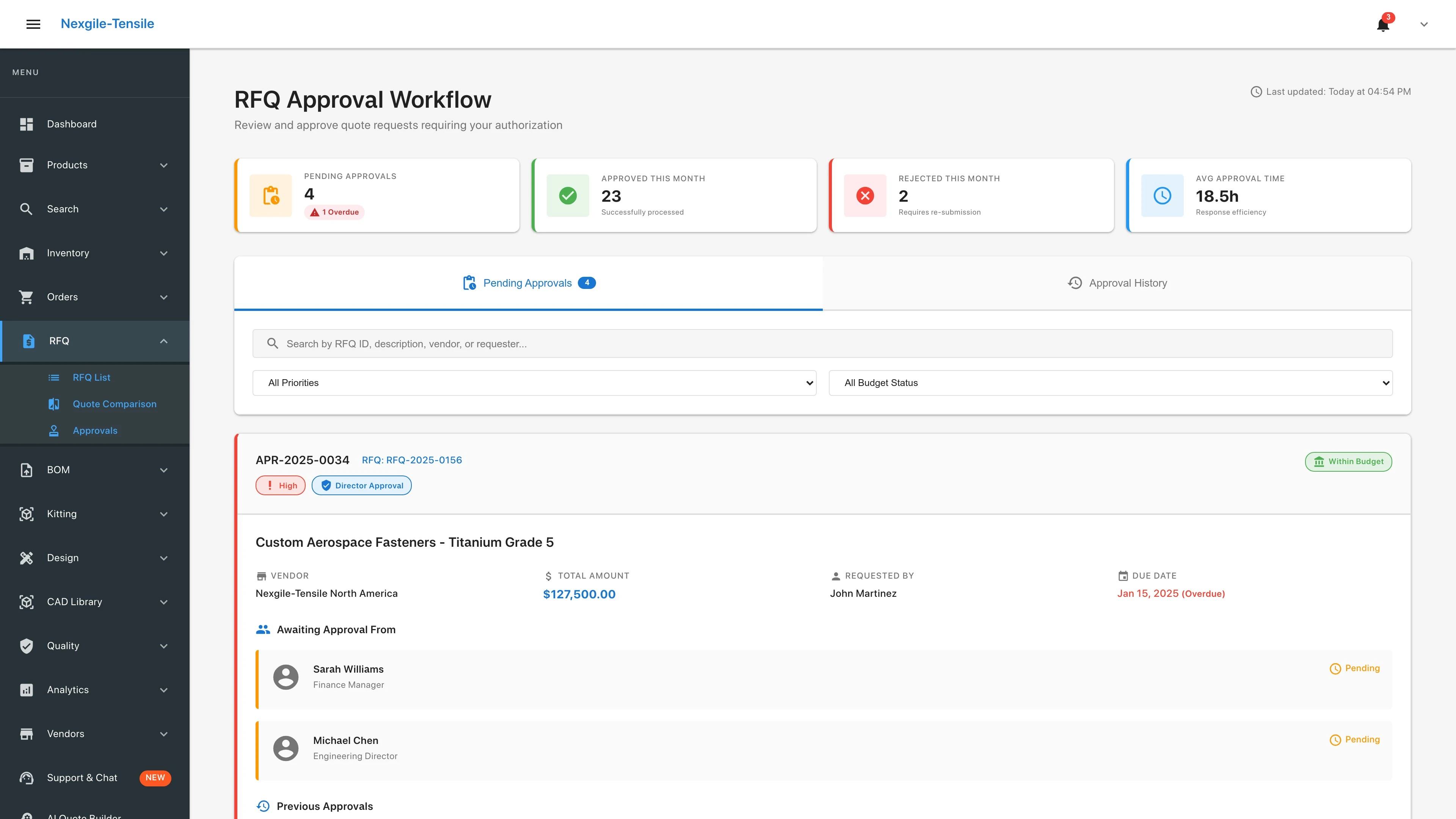The height and width of the screenshot is (819, 1456).
Task: Click the Within Budget badge
Action: [x=1348, y=461]
